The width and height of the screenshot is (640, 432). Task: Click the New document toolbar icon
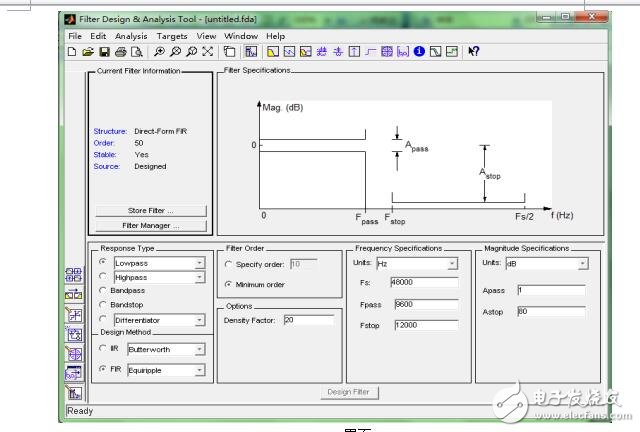72,51
